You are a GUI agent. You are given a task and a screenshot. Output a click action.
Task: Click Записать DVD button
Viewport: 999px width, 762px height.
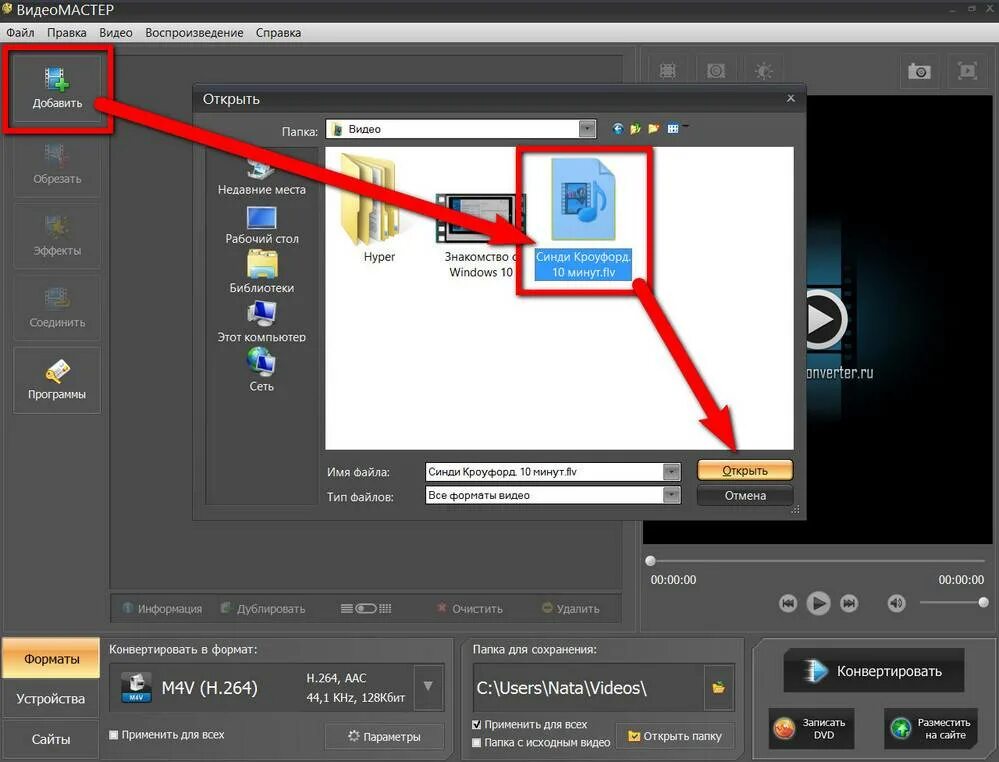click(x=809, y=729)
